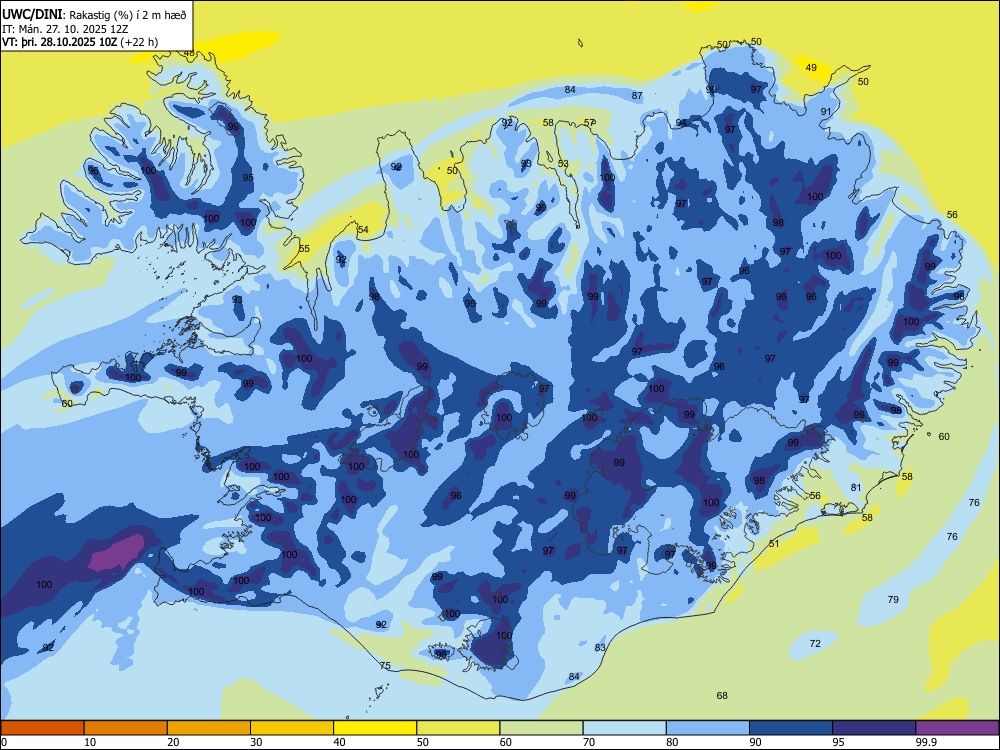The image size is (1000, 750).
Task: Pick the light blue 70–80 legend segment
Action: (624, 728)
